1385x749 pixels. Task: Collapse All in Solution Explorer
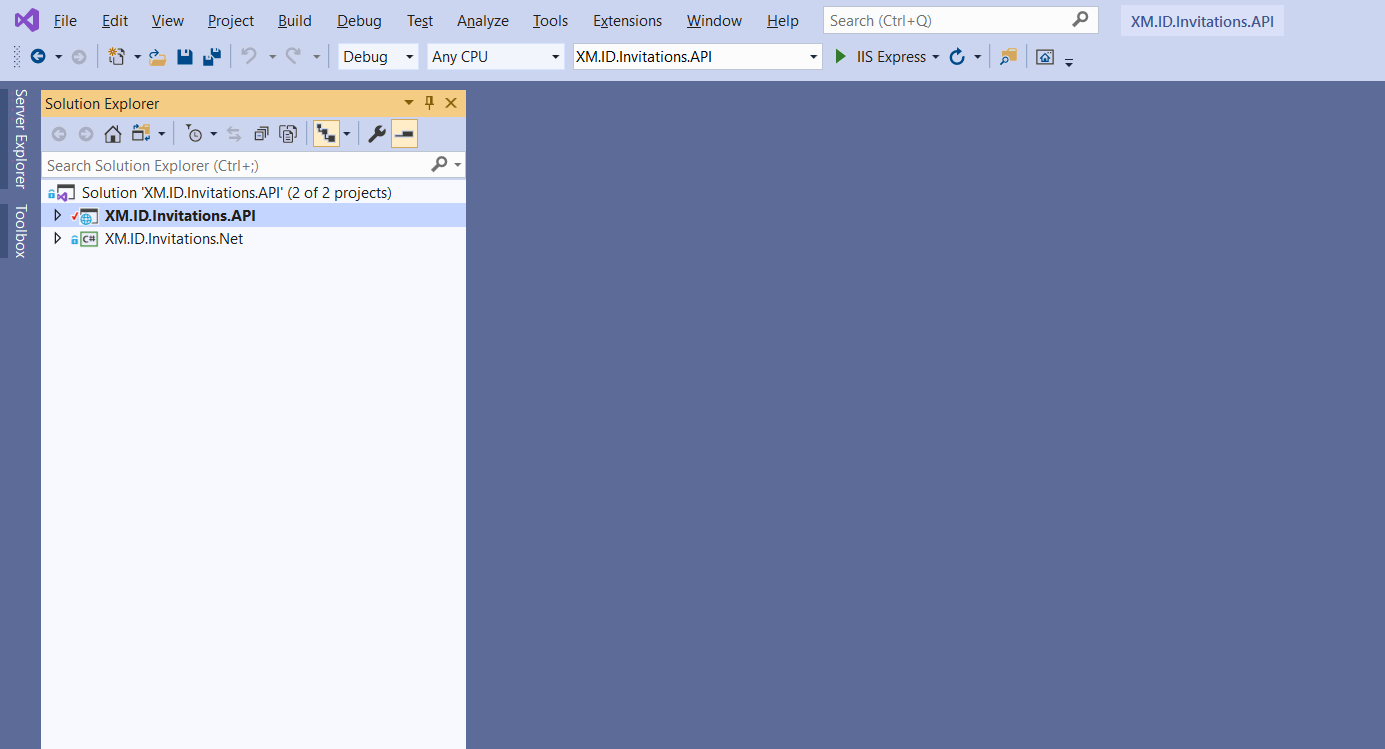tap(261, 133)
